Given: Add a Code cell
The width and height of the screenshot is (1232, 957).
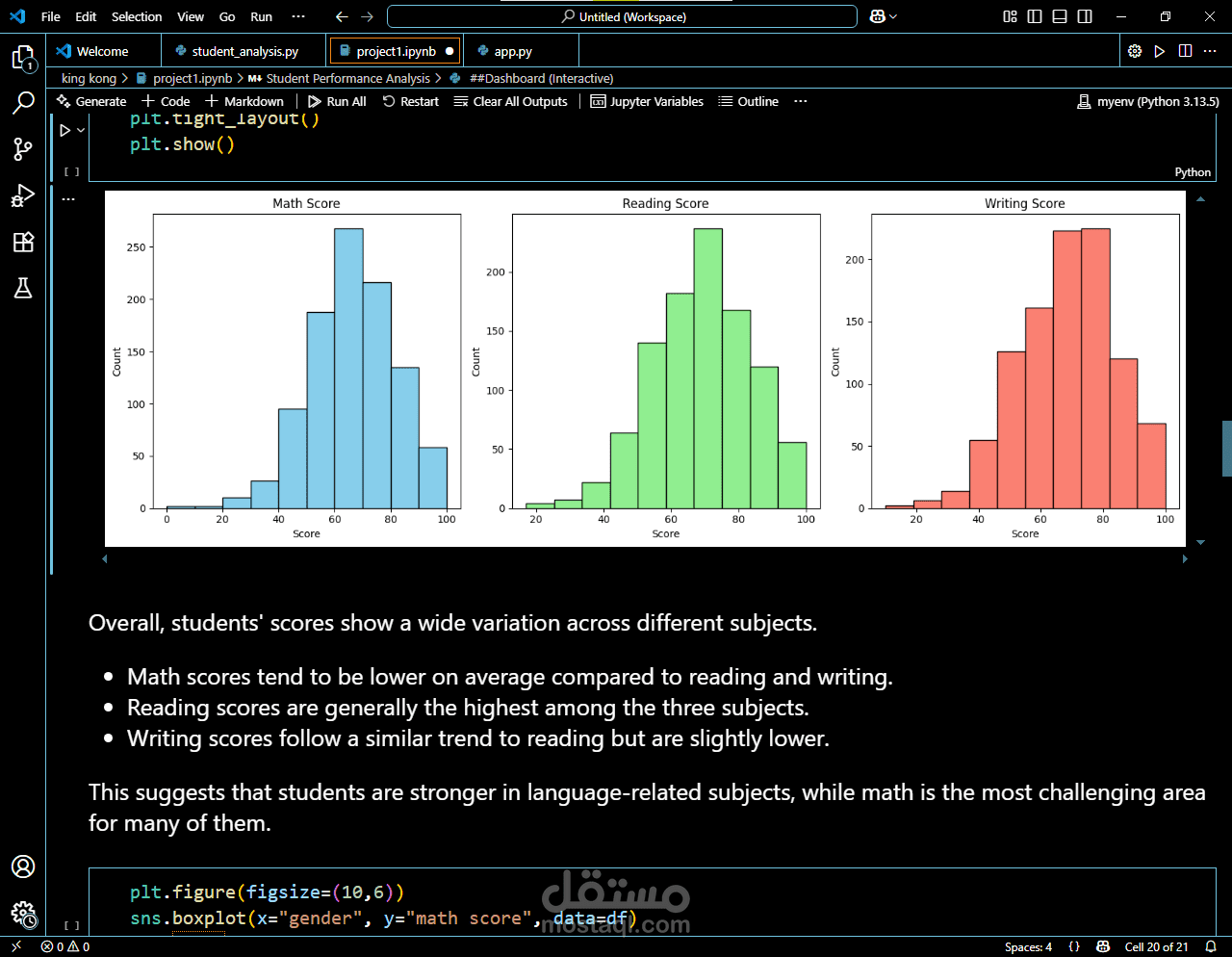Looking at the screenshot, I should (x=166, y=101).
